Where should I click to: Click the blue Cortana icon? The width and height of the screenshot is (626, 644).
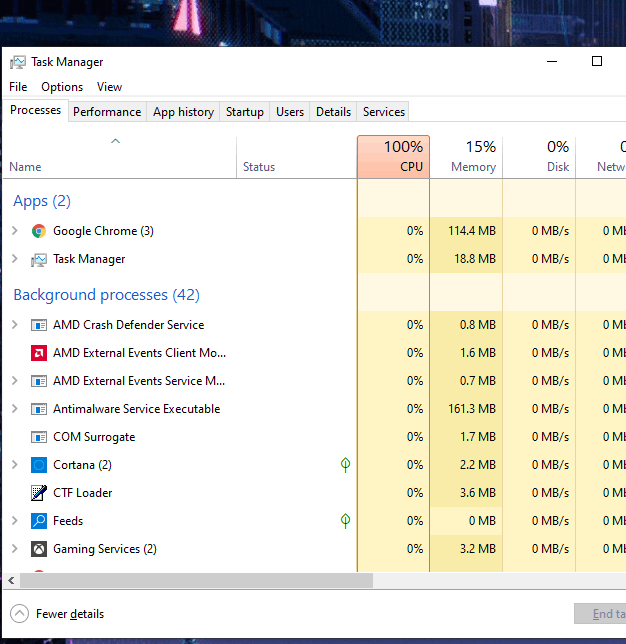pyautogui.click(x=39, y=465)
